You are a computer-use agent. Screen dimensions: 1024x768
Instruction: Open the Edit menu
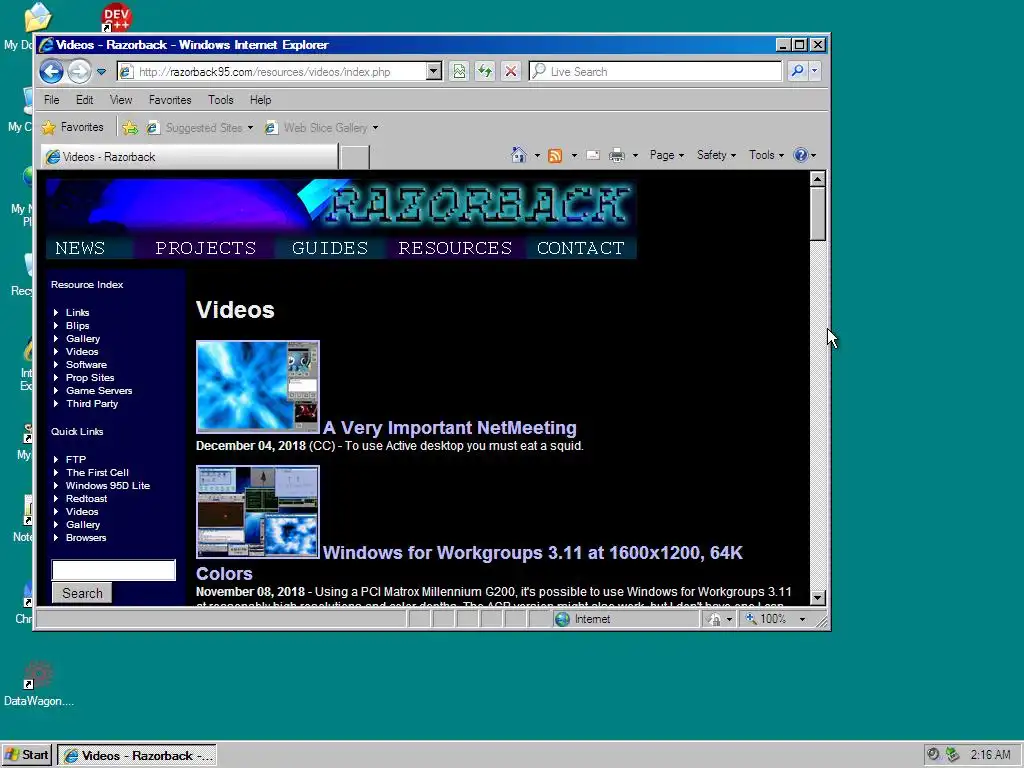pos(84,100)
